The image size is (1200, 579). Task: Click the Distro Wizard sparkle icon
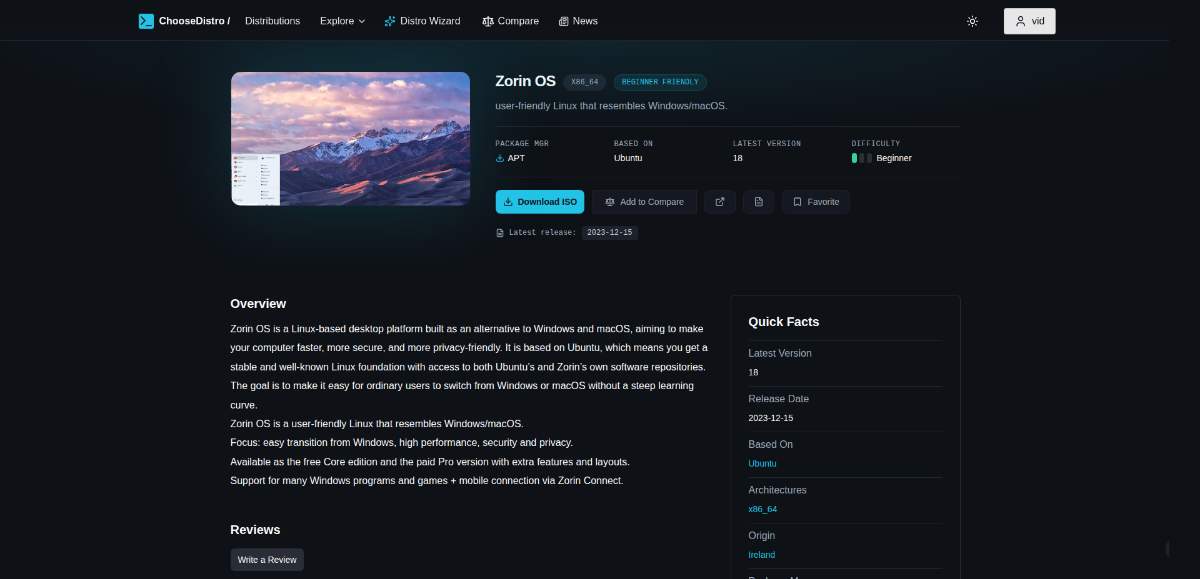[x=390, y=21]
